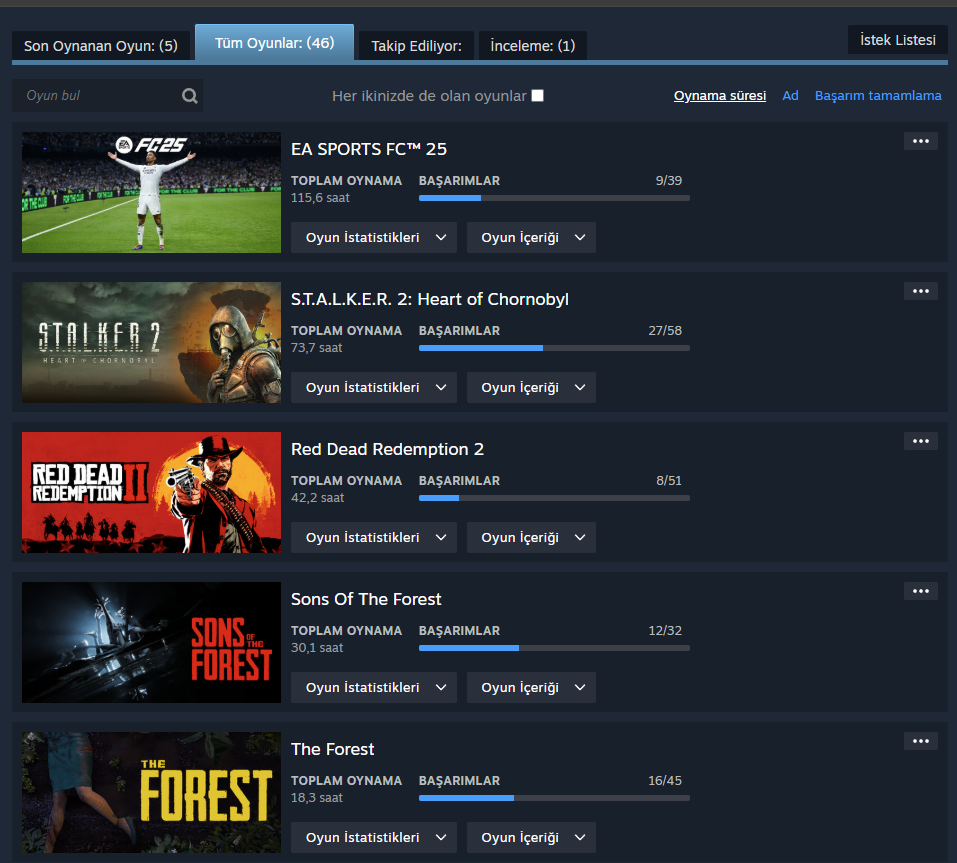
Task: Click the '42,2 saat' playtime text
Action: click(x=317, y=498)
